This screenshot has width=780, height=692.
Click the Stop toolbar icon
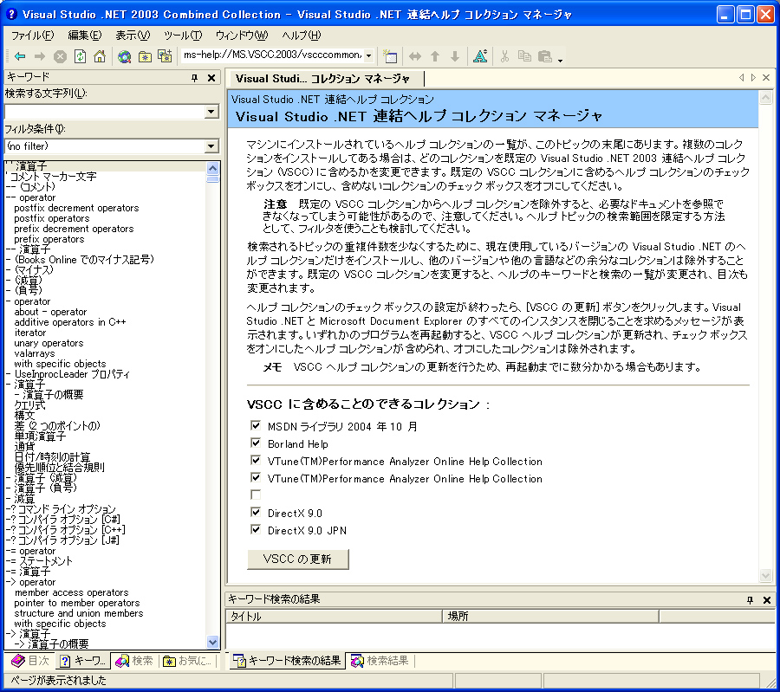tap(60, 56)
